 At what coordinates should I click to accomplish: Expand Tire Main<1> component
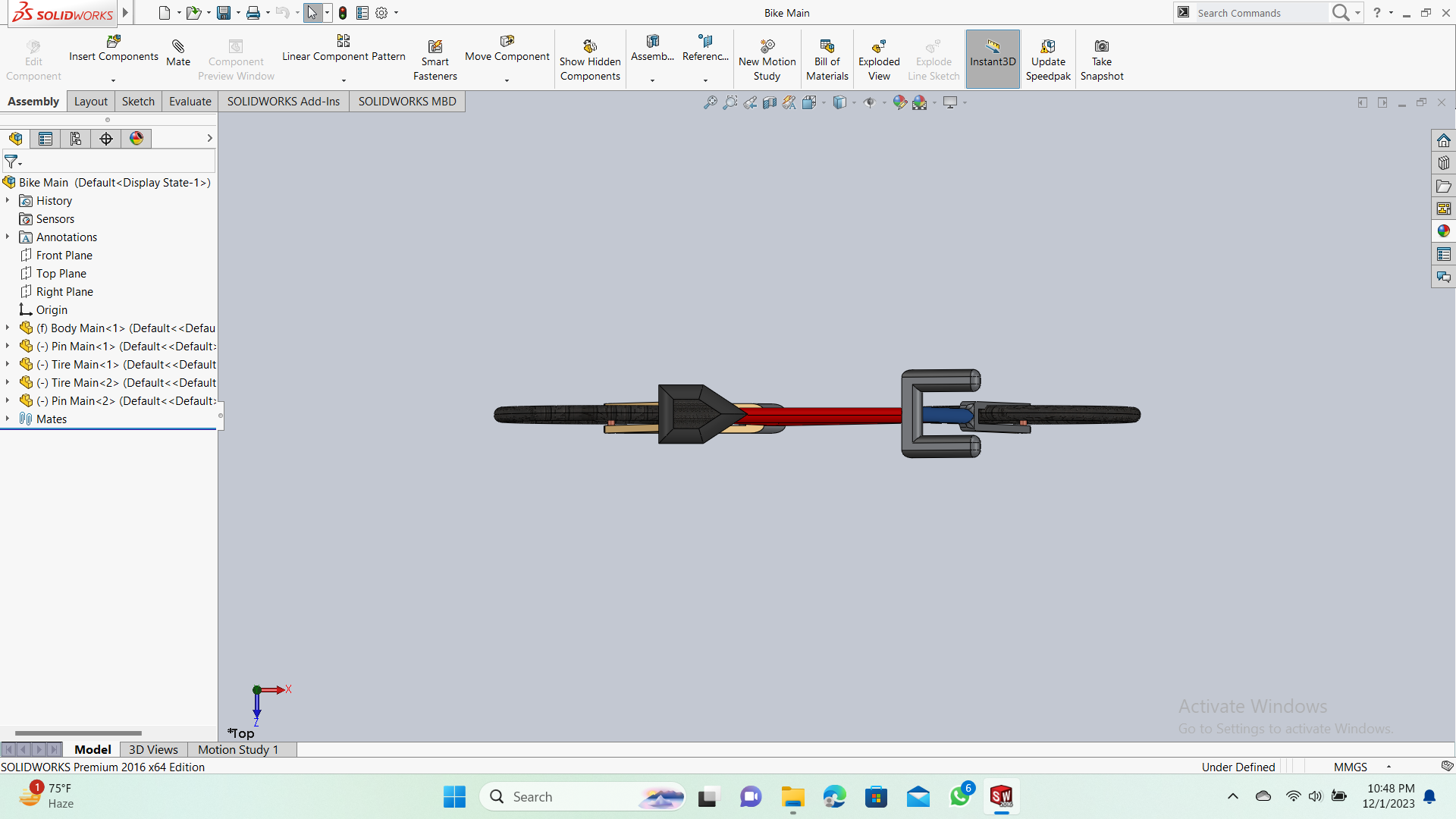8,364
